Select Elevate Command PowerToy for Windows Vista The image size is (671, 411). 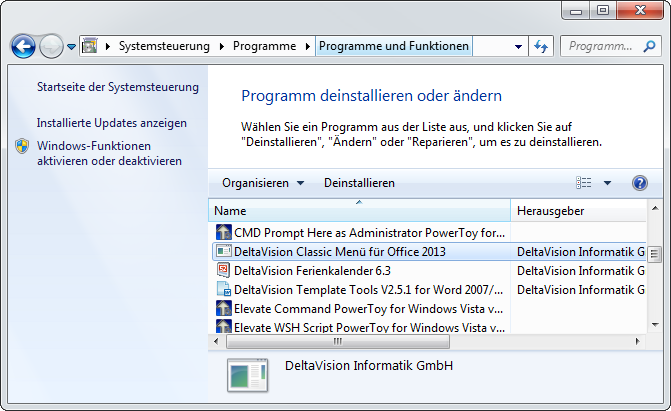pyautogui.click(x=368, y=309)
